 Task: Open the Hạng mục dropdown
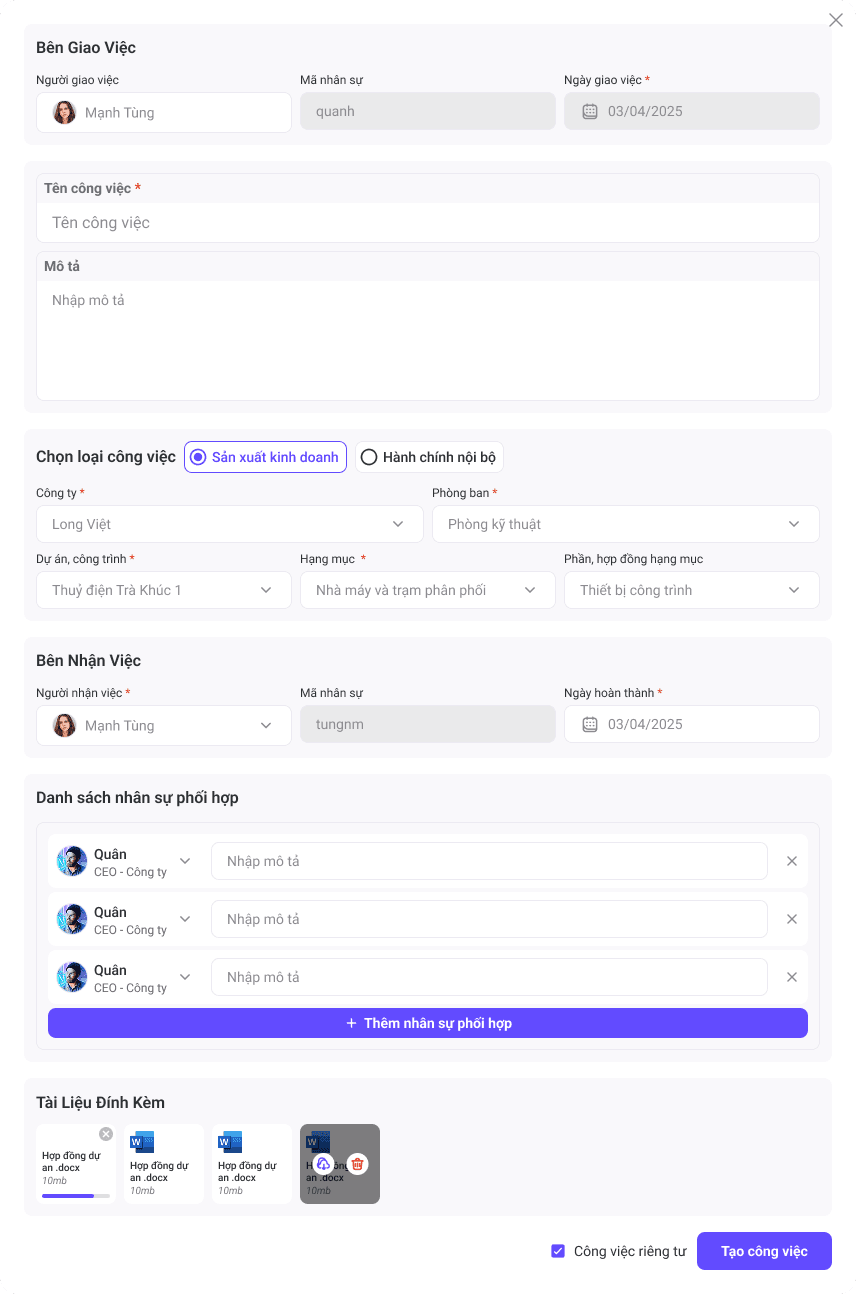point(428,590)
